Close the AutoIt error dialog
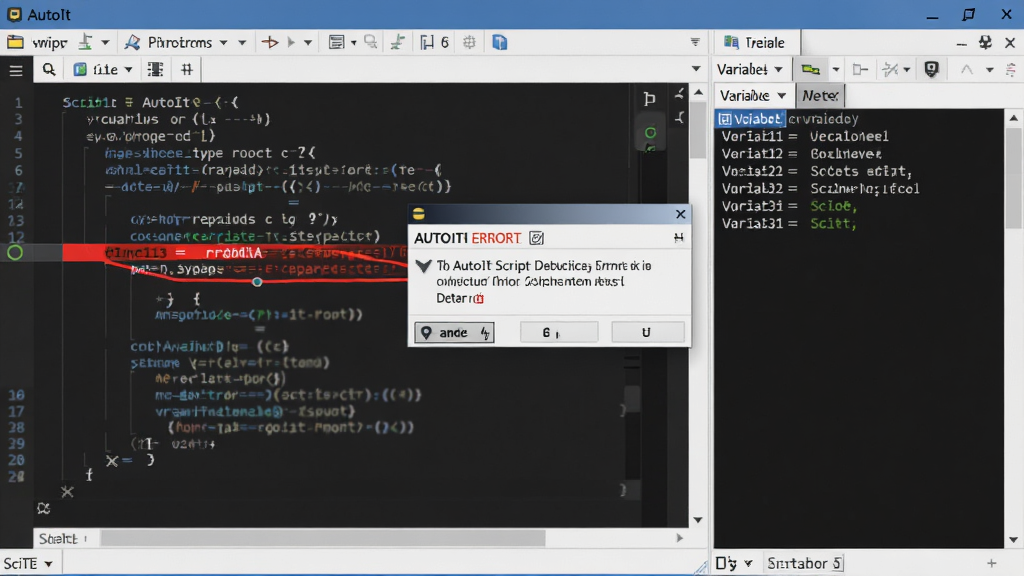 coord(680,214)
